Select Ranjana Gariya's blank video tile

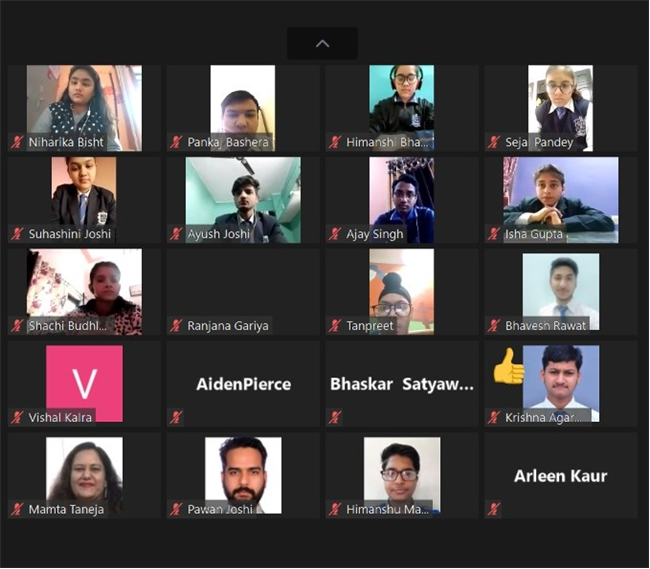point(243,292)
